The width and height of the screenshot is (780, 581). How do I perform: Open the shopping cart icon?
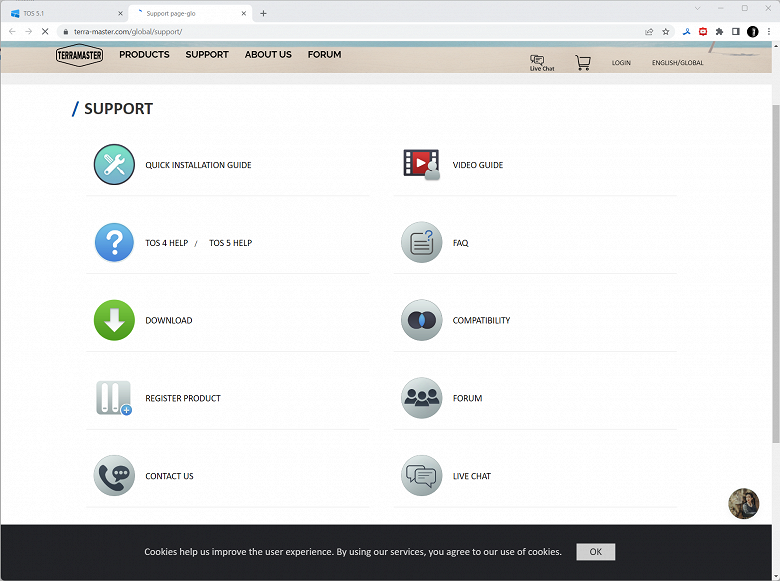[583, 63]
